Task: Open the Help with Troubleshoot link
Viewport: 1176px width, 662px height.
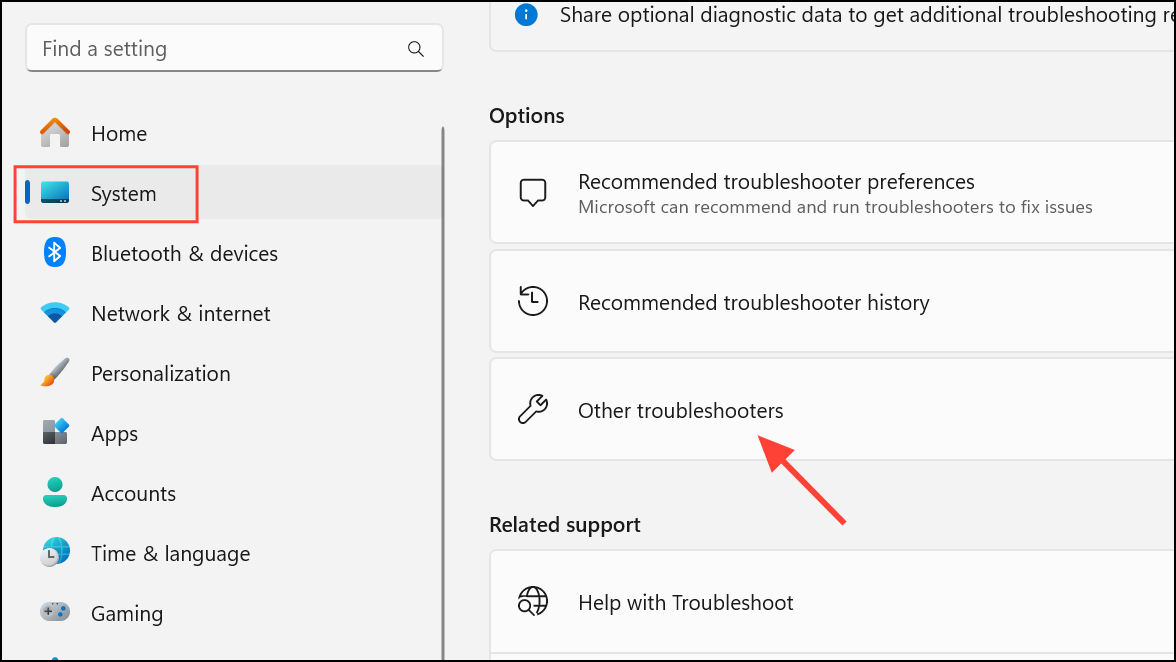Action: [x=686, y=603]
